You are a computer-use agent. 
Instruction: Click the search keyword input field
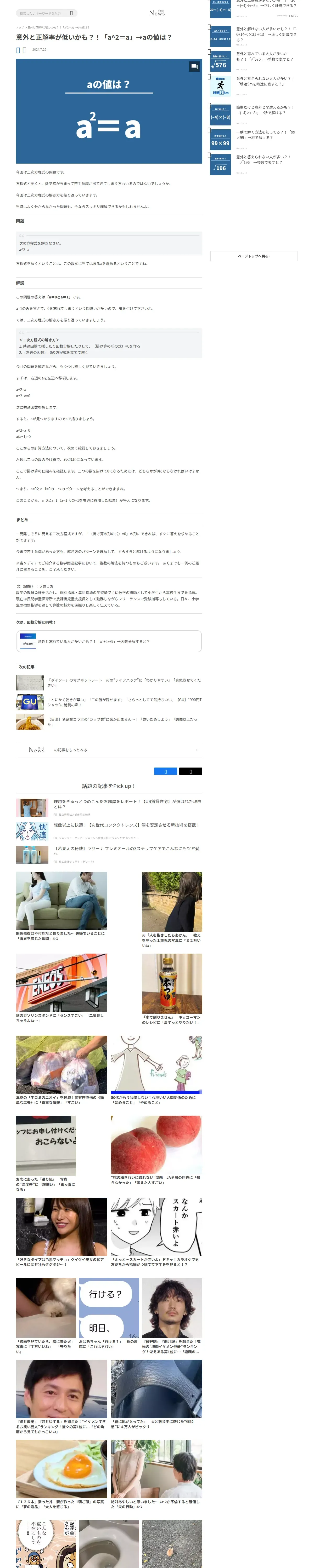tap(42, 13)
